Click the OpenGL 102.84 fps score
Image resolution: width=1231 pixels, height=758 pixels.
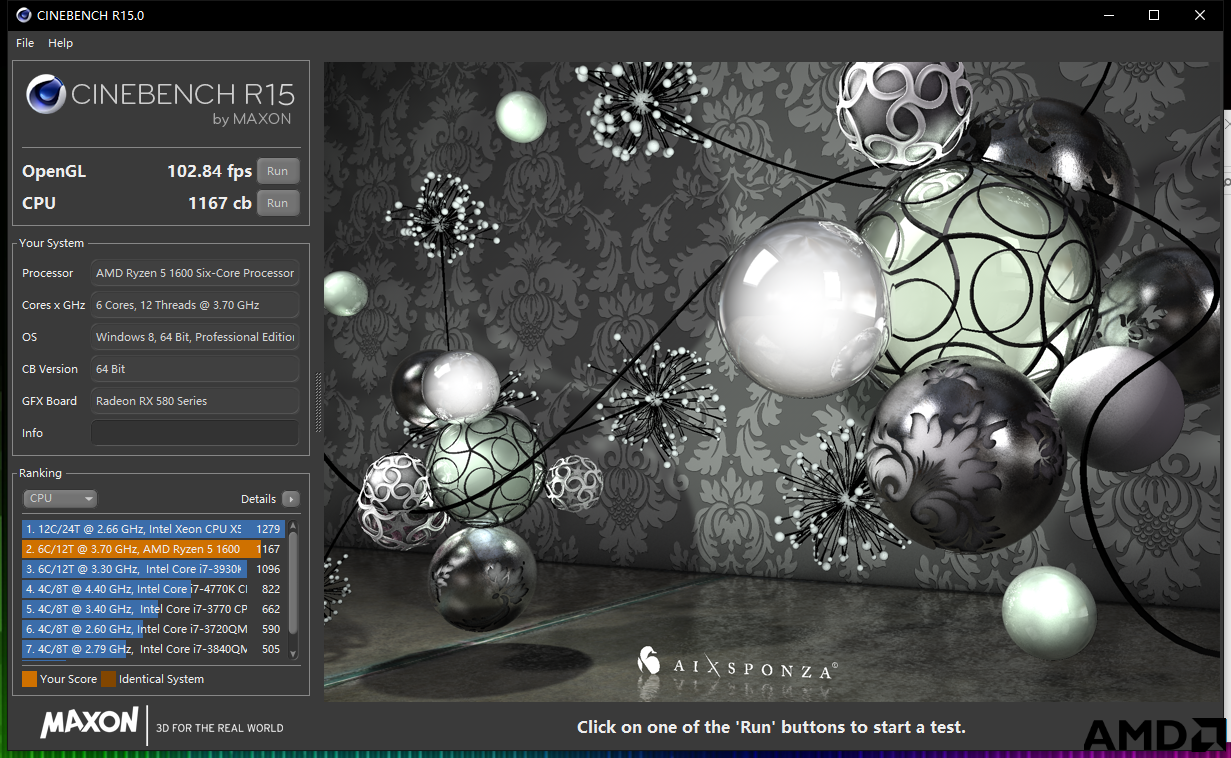(x=209, y=171)
